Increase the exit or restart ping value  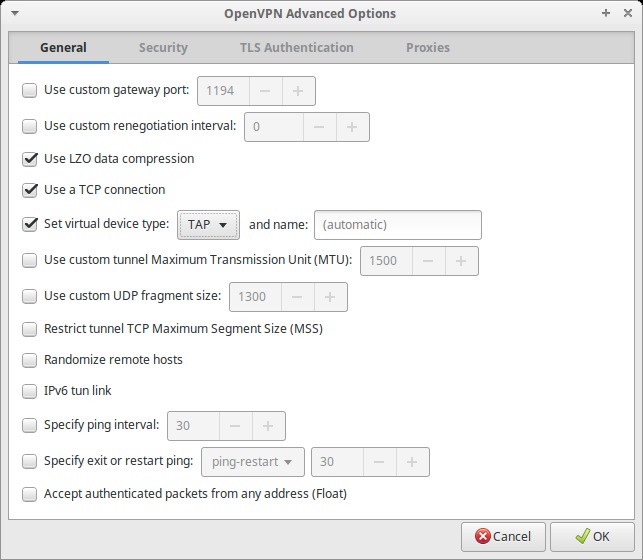pyautogui.click(x=413, y=462)
